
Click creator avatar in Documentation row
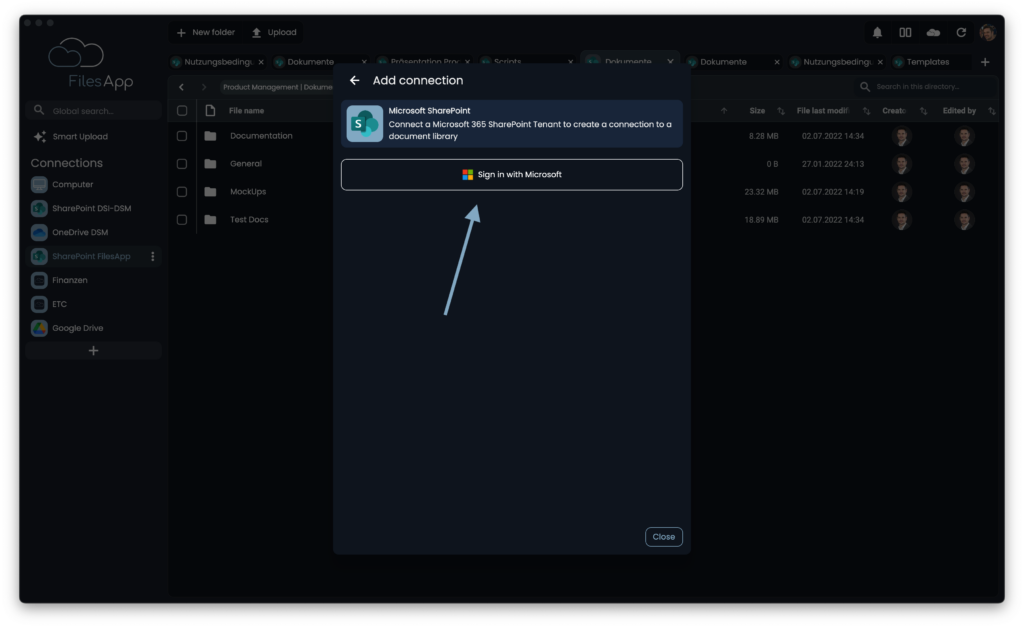(902, 136)
